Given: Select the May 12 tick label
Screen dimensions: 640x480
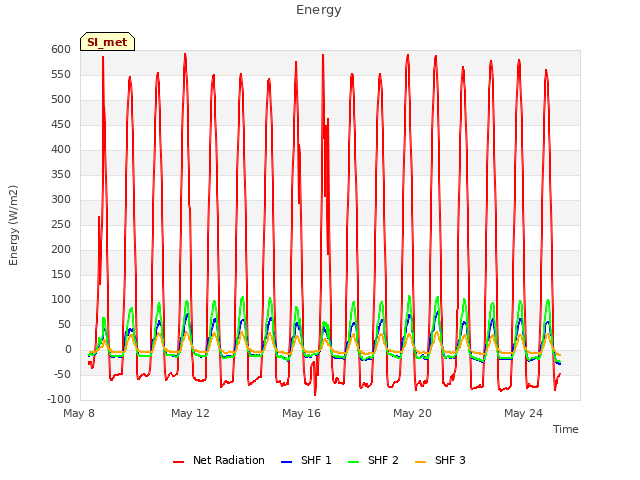Looking at the screenshot, I should (x=190, y=413).
